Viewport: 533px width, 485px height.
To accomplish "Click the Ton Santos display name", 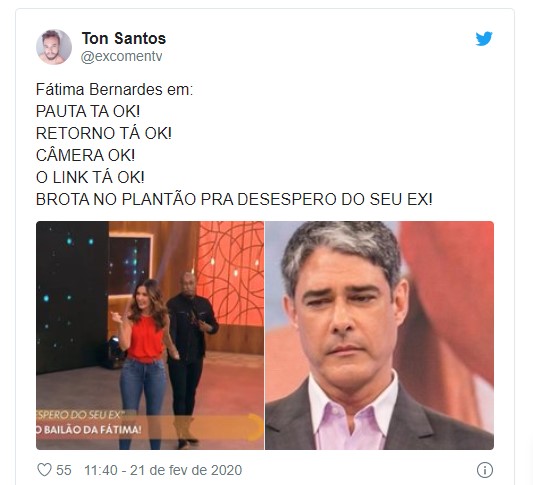I will tap(124, 38).
